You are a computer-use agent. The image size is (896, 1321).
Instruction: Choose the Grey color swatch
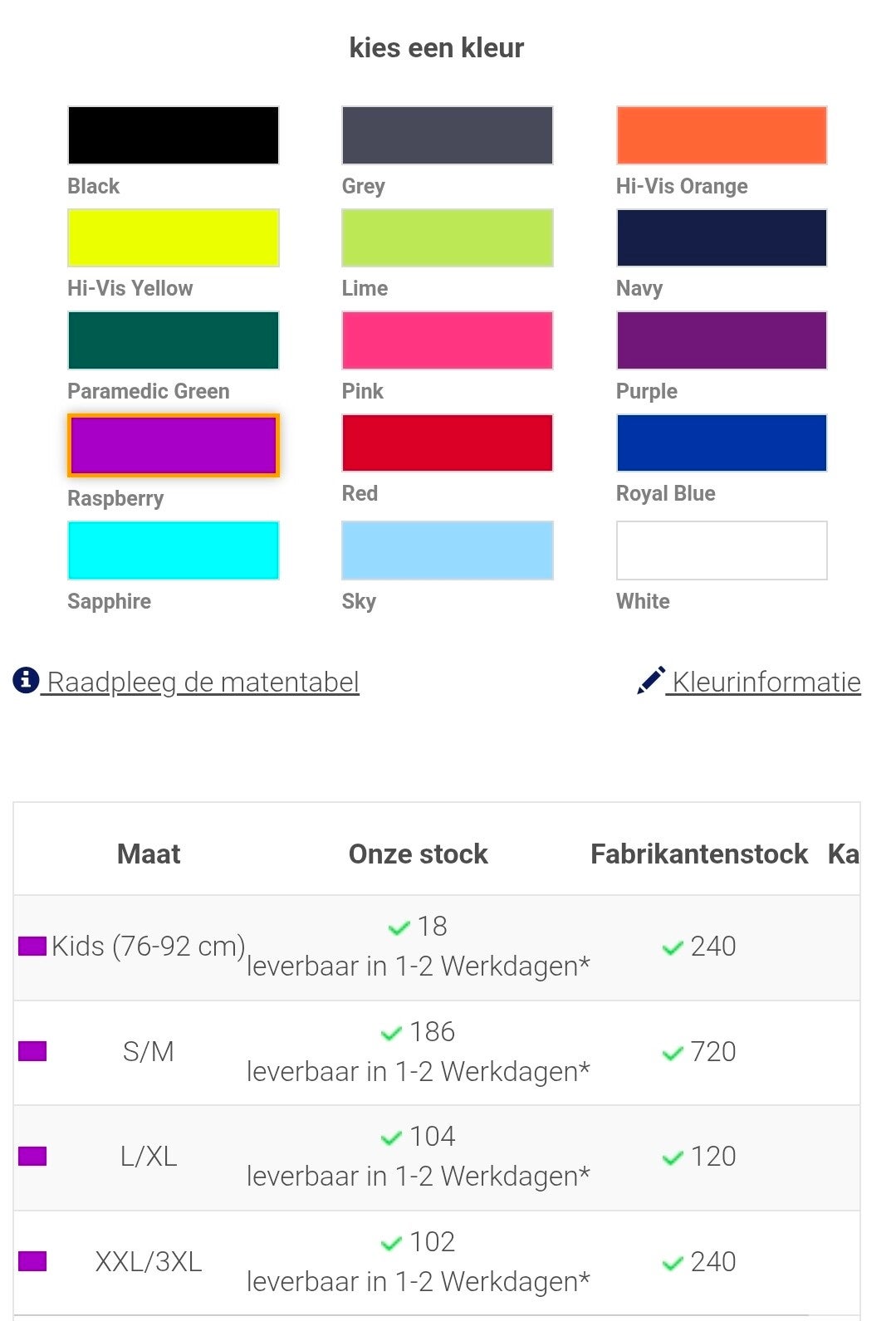(447, 135)
